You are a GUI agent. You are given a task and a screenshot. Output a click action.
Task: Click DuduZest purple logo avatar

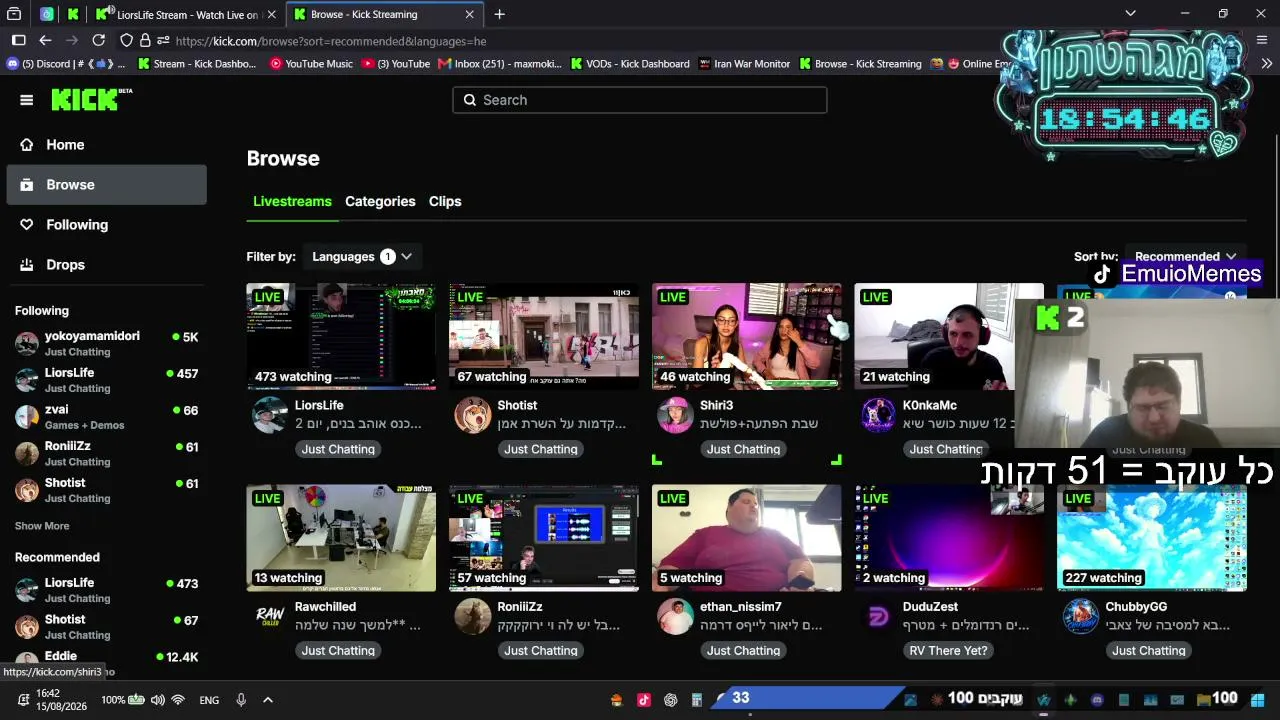point(878,616)
